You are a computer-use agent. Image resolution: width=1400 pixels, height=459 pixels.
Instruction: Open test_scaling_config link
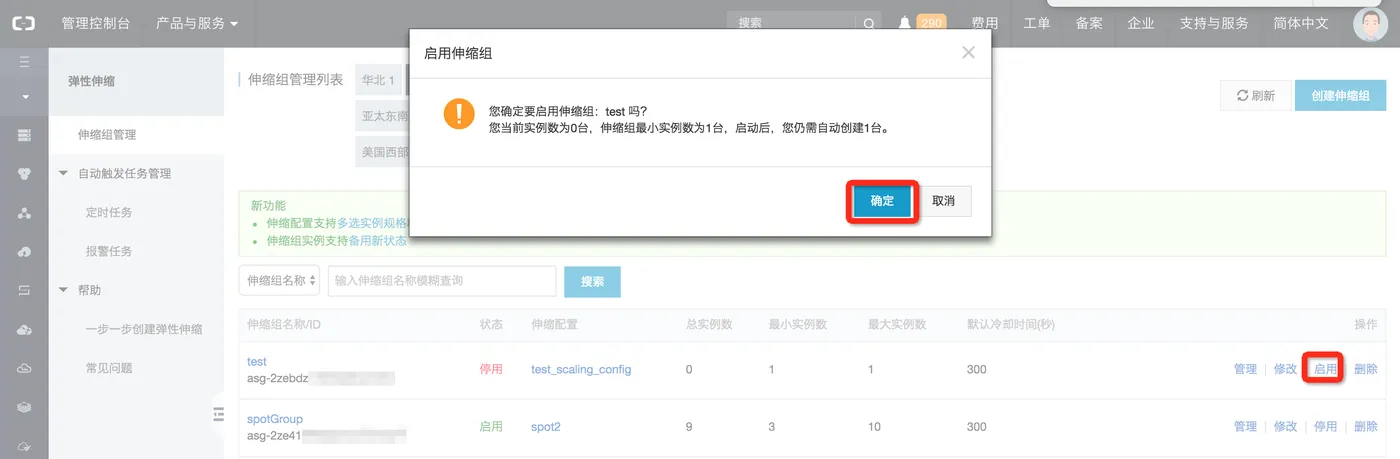(581, 369)
